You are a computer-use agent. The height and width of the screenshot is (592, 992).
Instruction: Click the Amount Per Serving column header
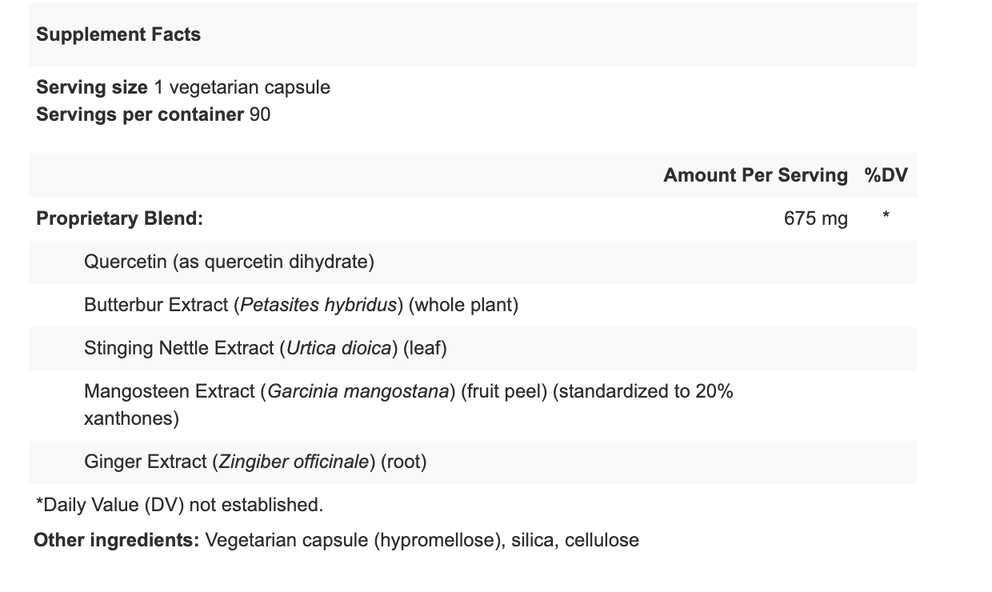[x=755, y=175]
